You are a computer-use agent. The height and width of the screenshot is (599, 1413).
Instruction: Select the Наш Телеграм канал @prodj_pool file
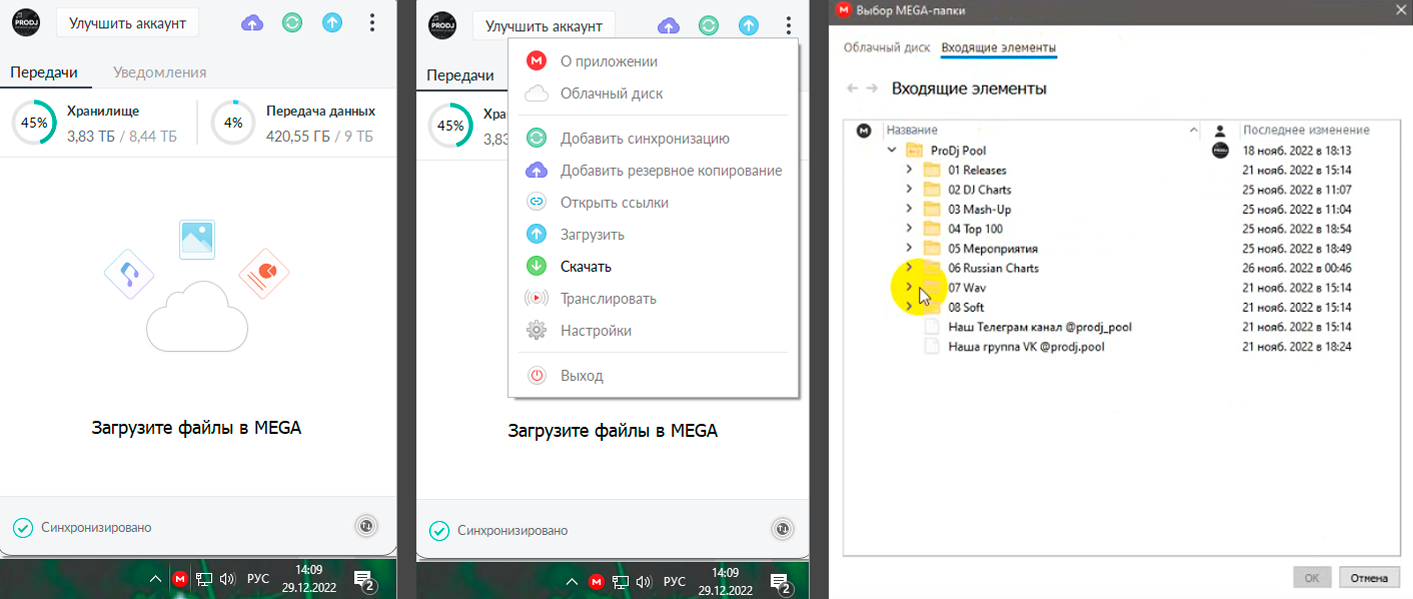point(1039,327)
